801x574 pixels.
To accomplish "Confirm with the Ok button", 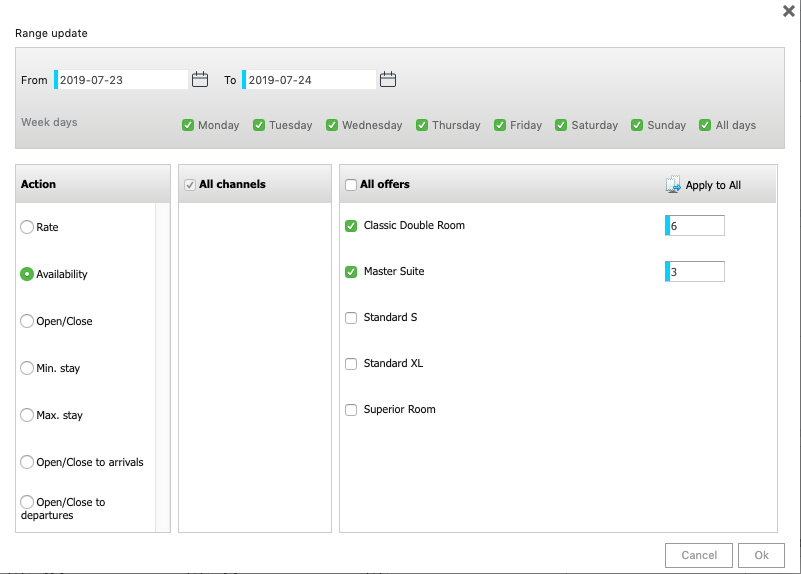I will 761,555.
